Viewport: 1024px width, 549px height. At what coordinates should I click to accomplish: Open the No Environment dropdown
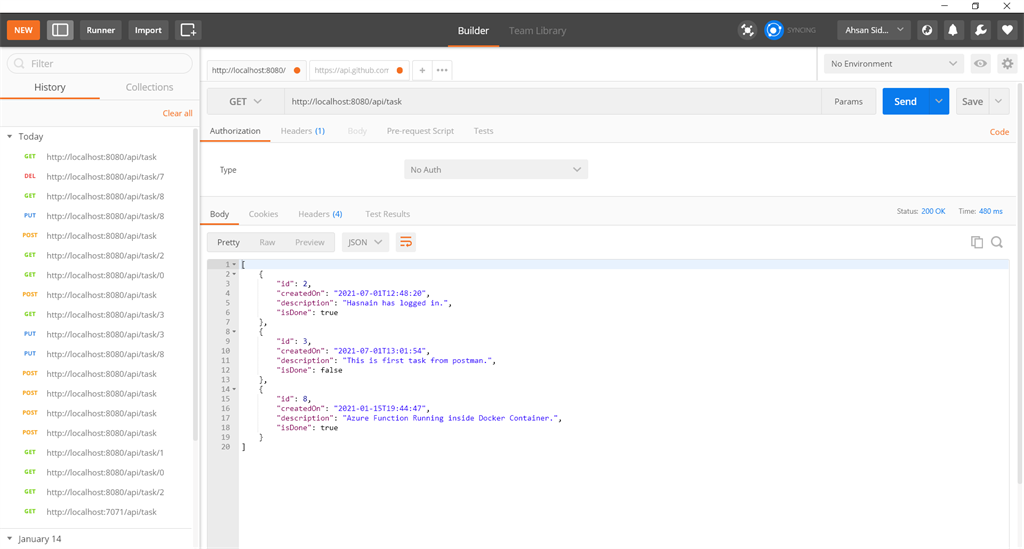tap(893, 64)
